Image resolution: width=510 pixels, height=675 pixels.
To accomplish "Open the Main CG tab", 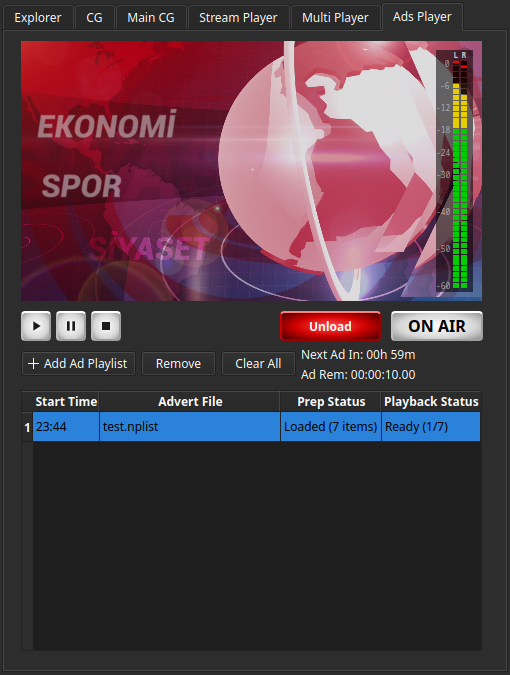I will [151, 18].
